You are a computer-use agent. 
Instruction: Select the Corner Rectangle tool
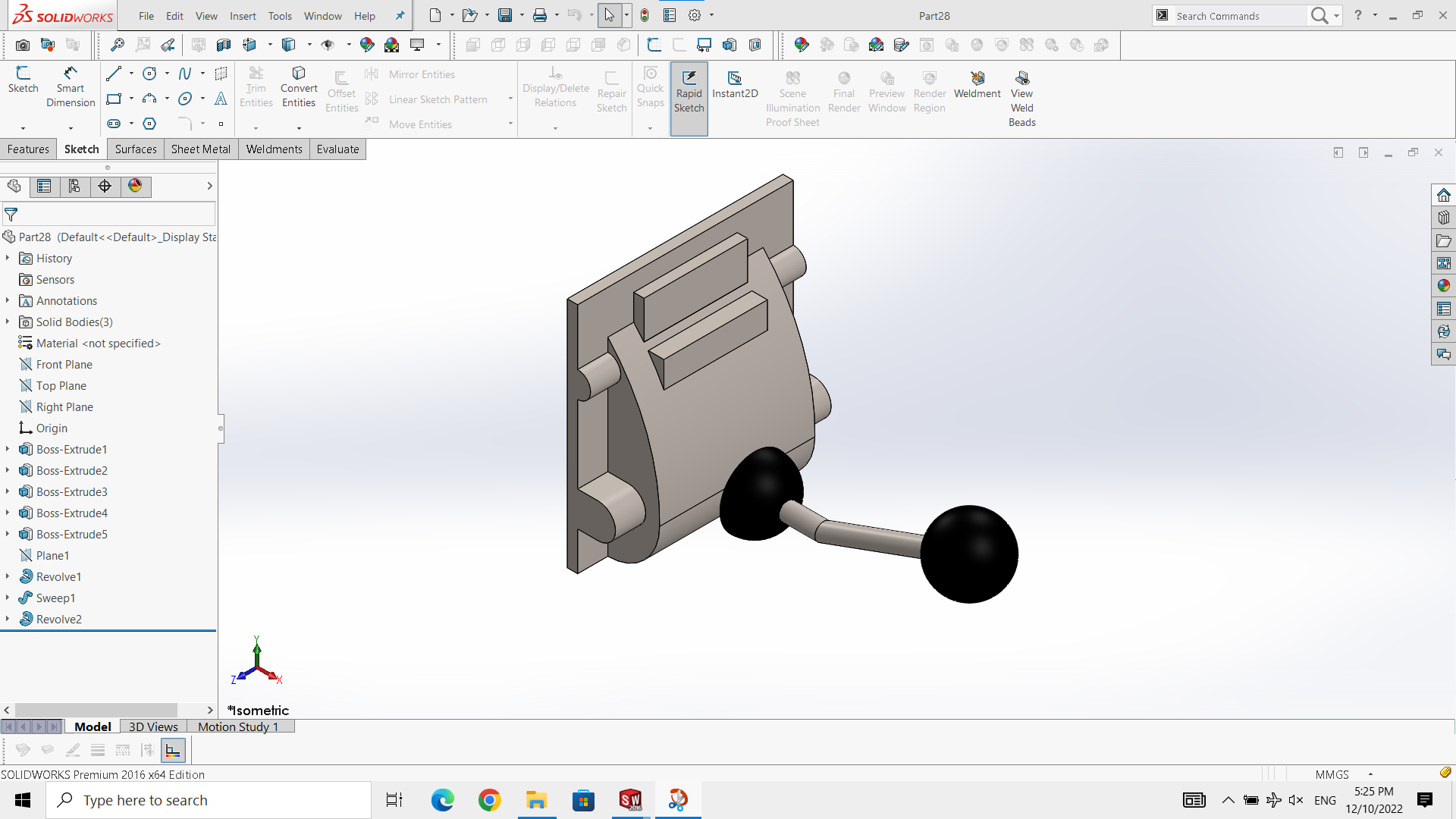pyautogui.click(x=114, y=99)
